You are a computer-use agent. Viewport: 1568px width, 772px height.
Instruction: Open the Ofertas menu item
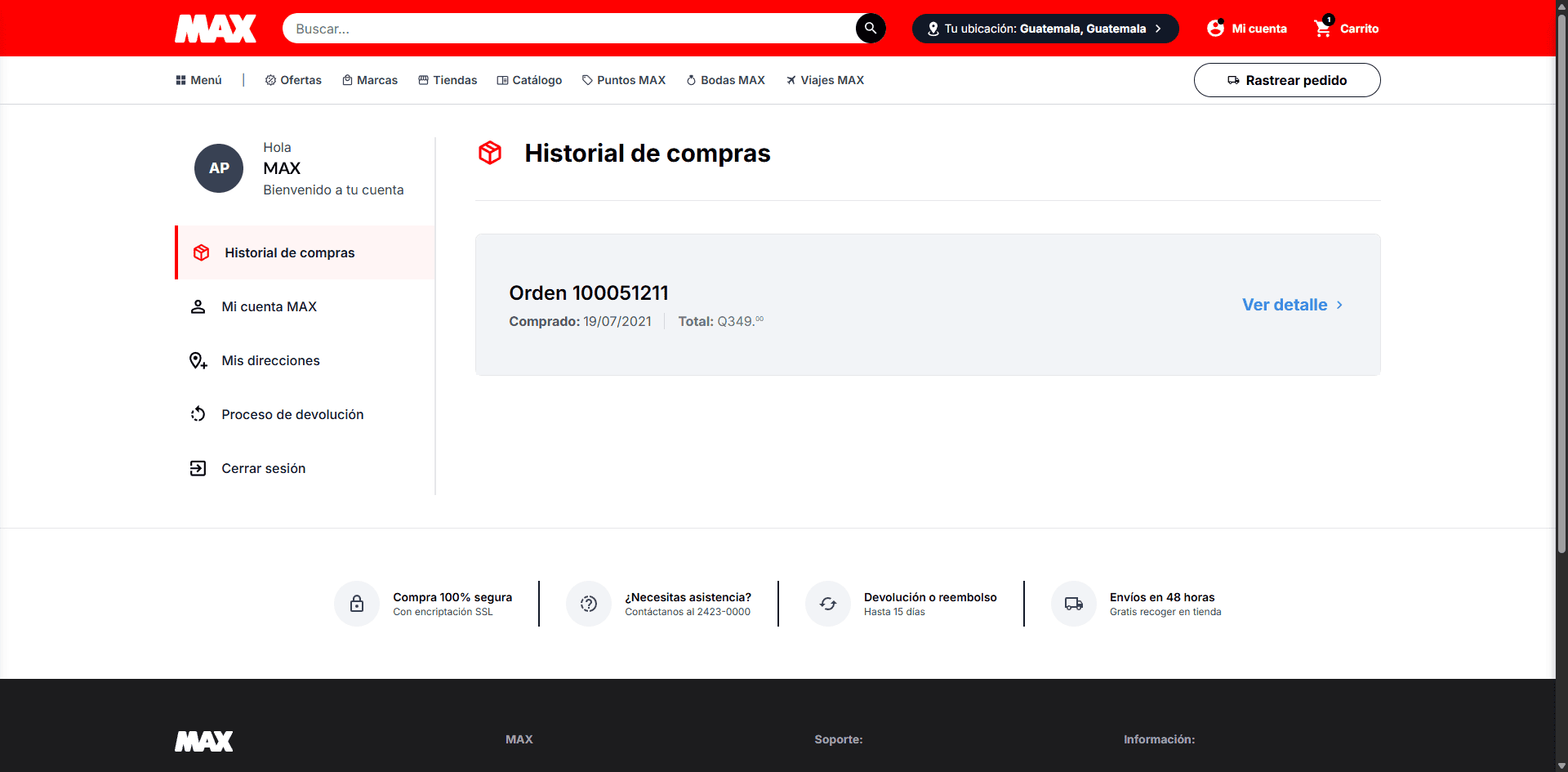point(293,80)
